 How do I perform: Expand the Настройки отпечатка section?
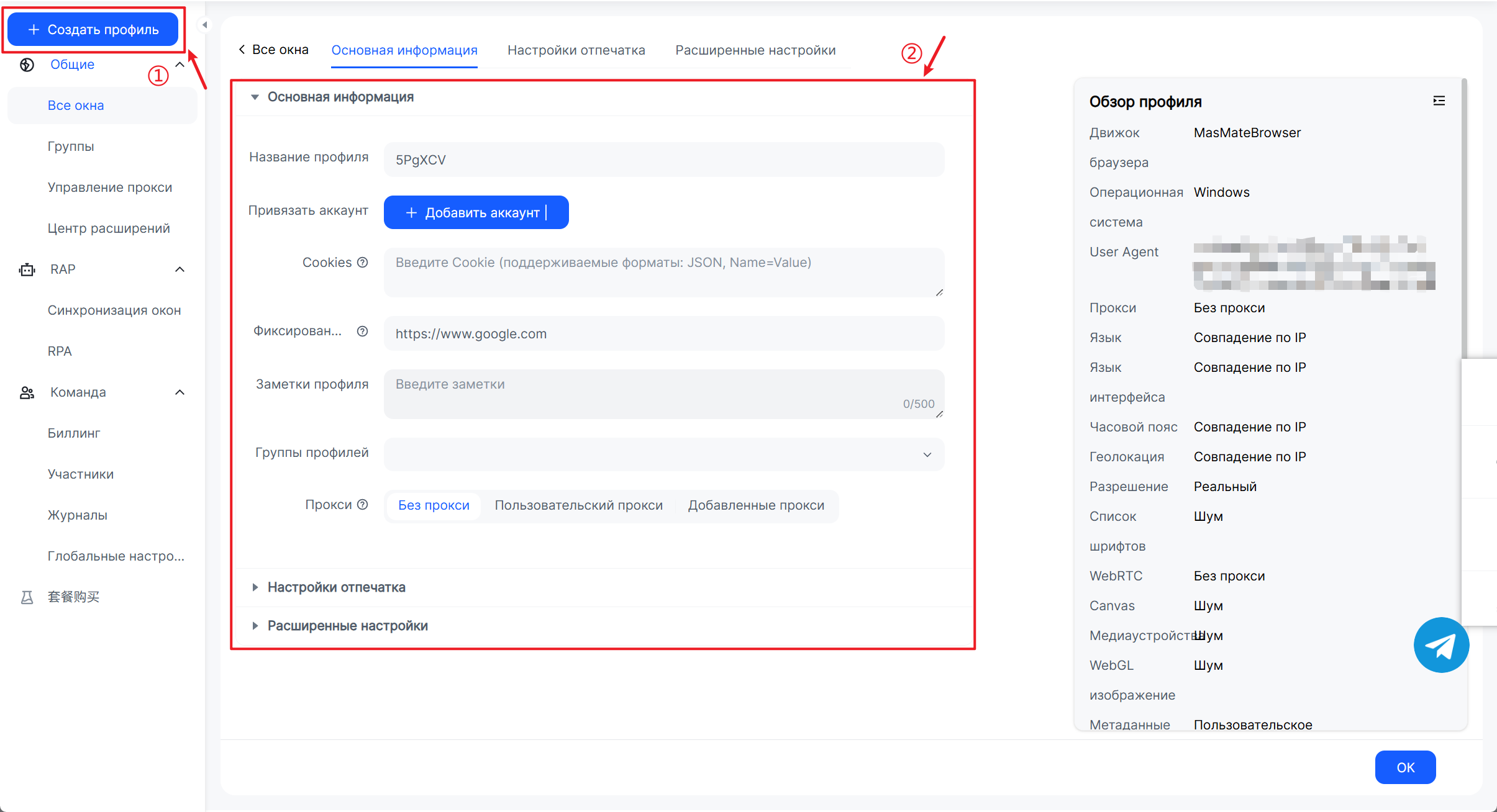pyautogui.click(x=336, y=587)
